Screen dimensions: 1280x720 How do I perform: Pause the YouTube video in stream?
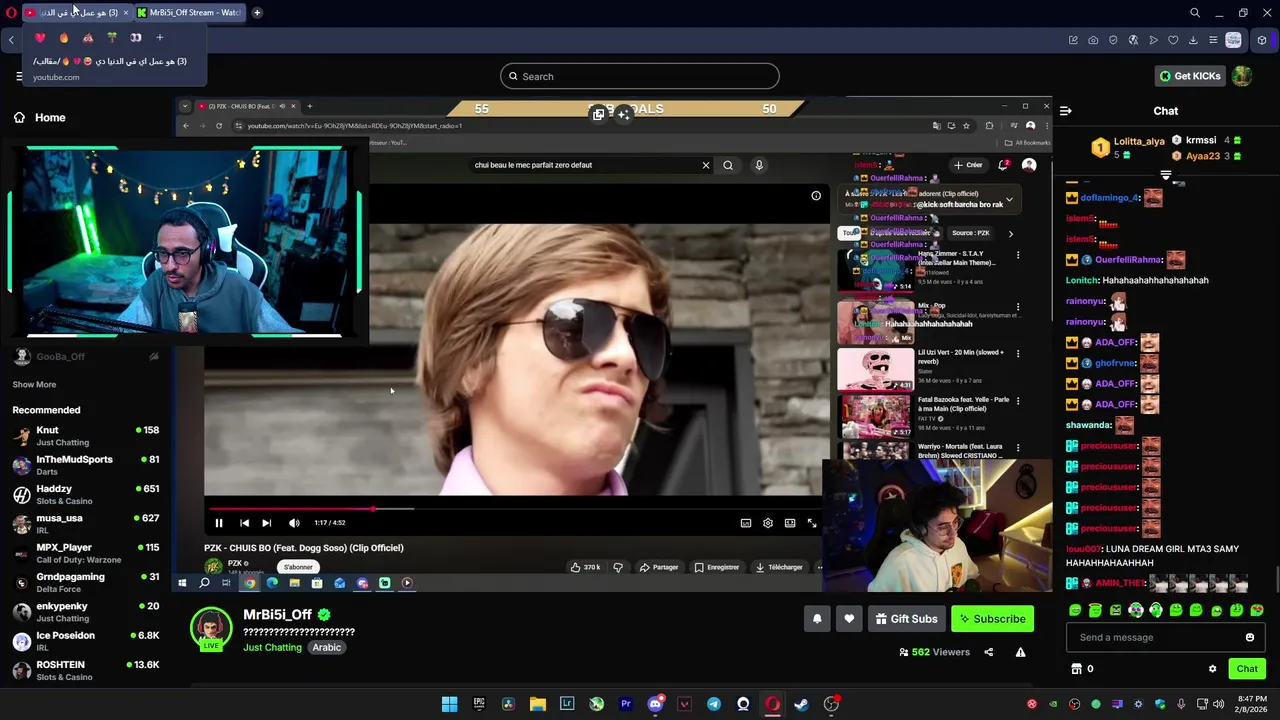(x=219, y=523)
